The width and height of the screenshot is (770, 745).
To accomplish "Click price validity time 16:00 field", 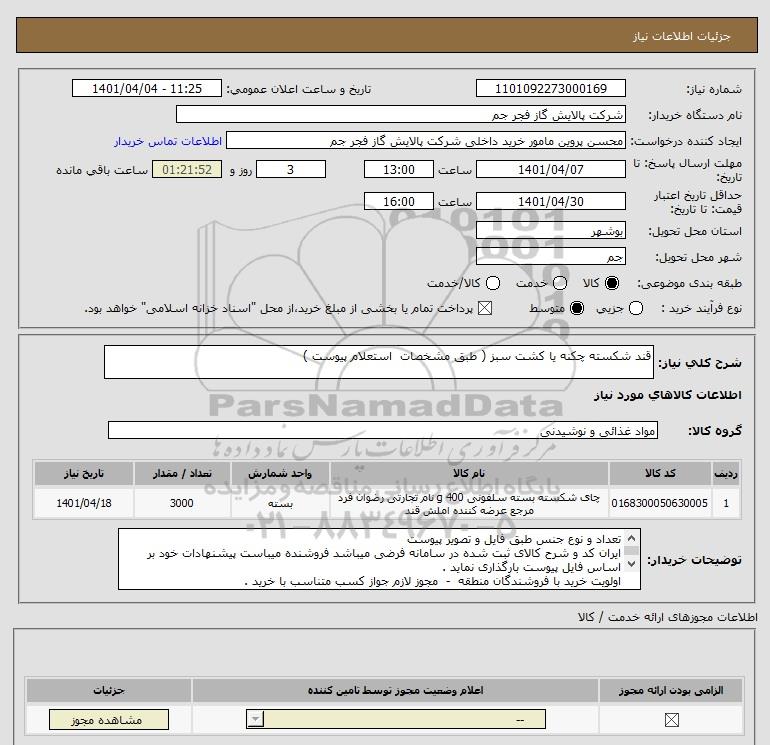I will click(399, 201).
